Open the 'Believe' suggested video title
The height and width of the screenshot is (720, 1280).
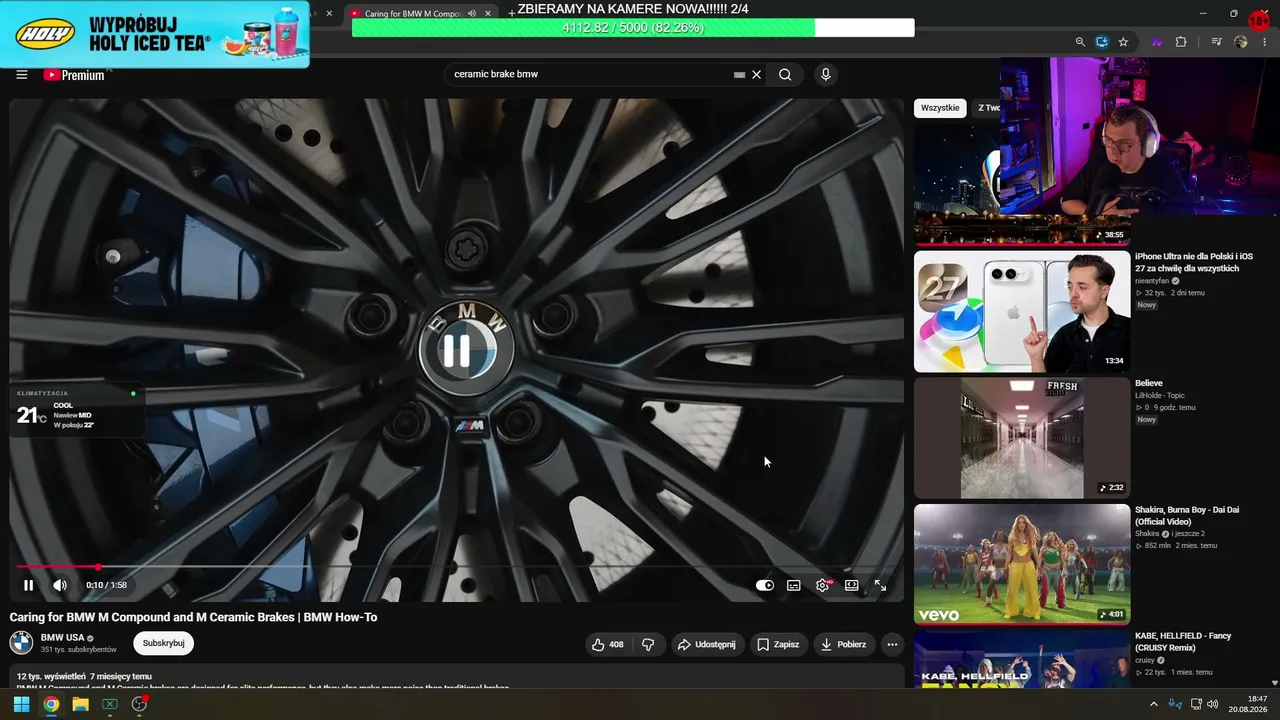pos(1149,383)
